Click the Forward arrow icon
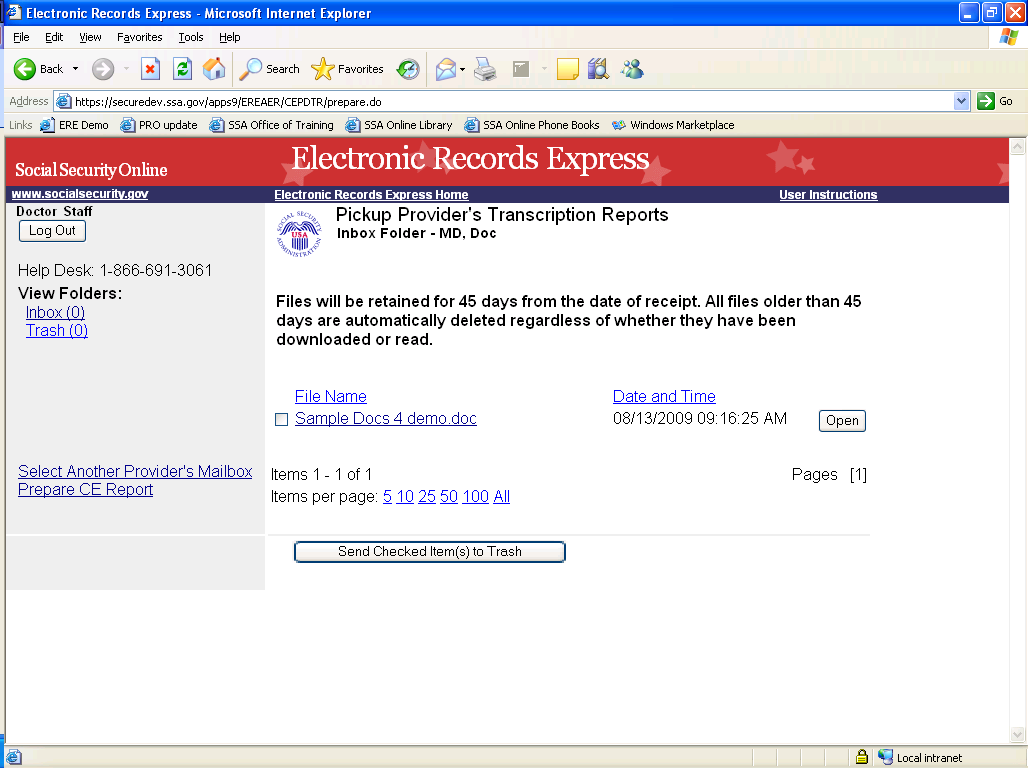Image resolution: width=1028 pixels, height=768 pixels. 103,69
